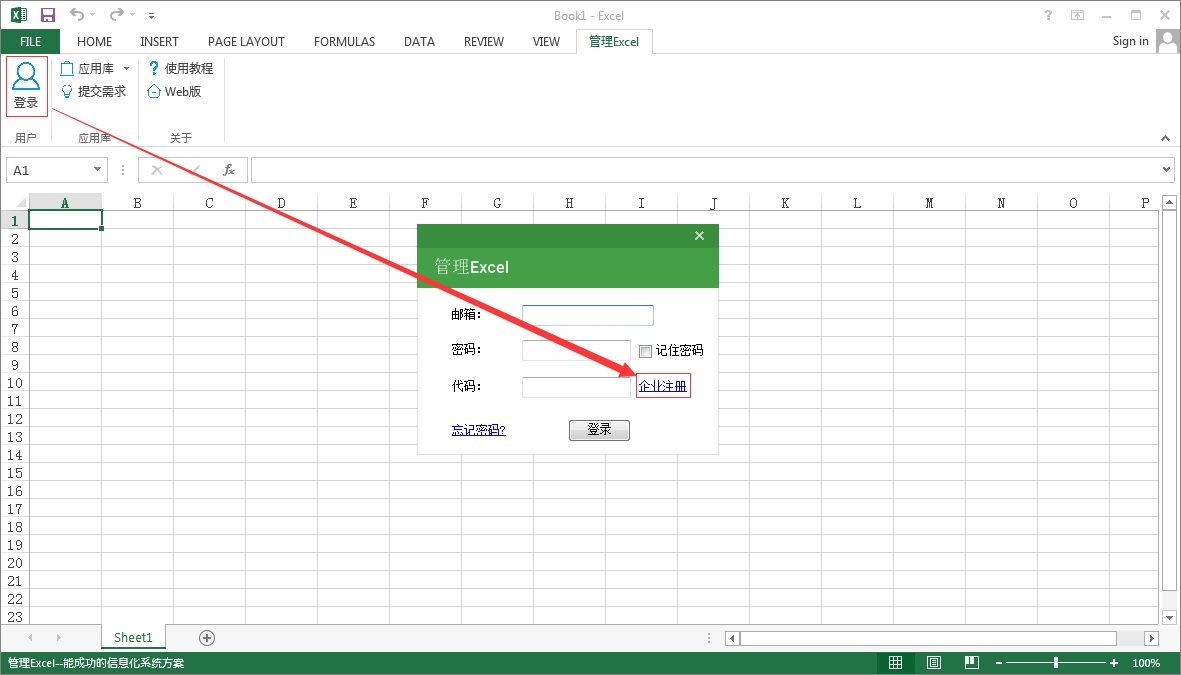The image size is (1181, 675).
Task: Switch to the FORMULAS tab
Action: coord(344,41)
